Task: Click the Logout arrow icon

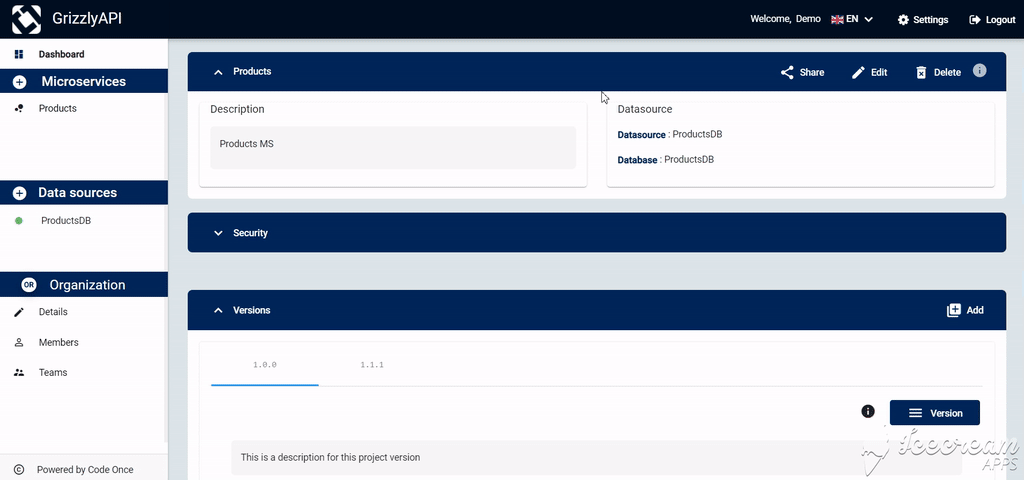Action: pos(975,20)
